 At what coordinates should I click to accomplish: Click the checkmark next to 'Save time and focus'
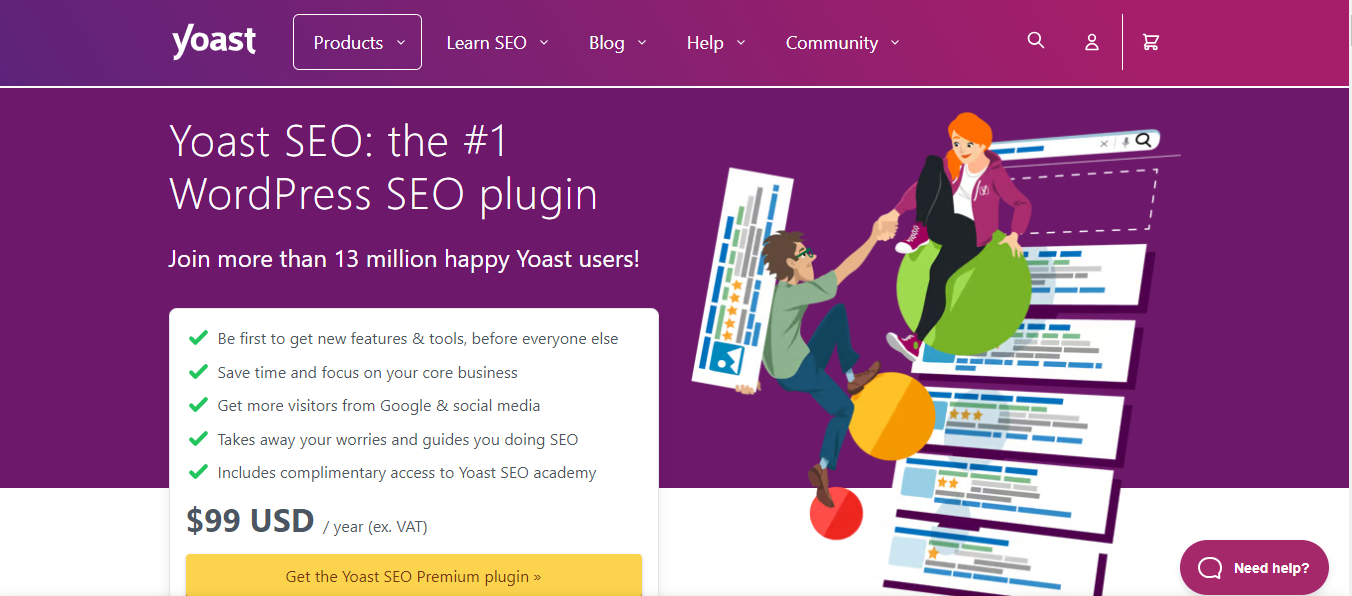point(198,372)
